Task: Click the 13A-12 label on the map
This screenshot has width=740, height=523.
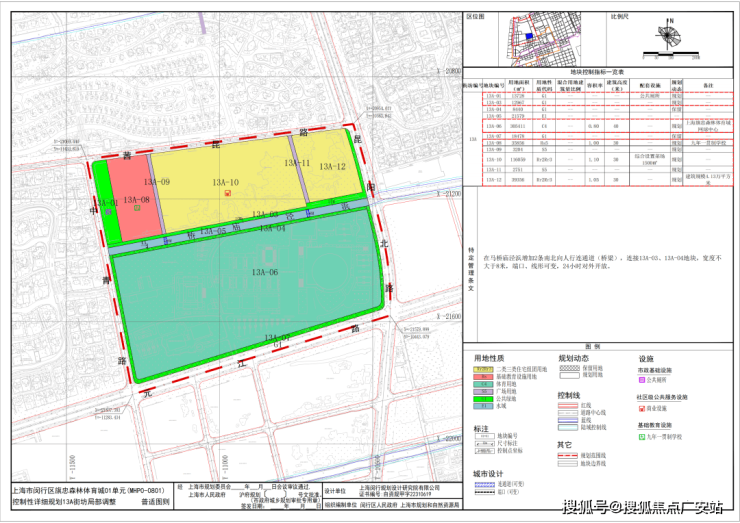Action: tap(332, 166)
